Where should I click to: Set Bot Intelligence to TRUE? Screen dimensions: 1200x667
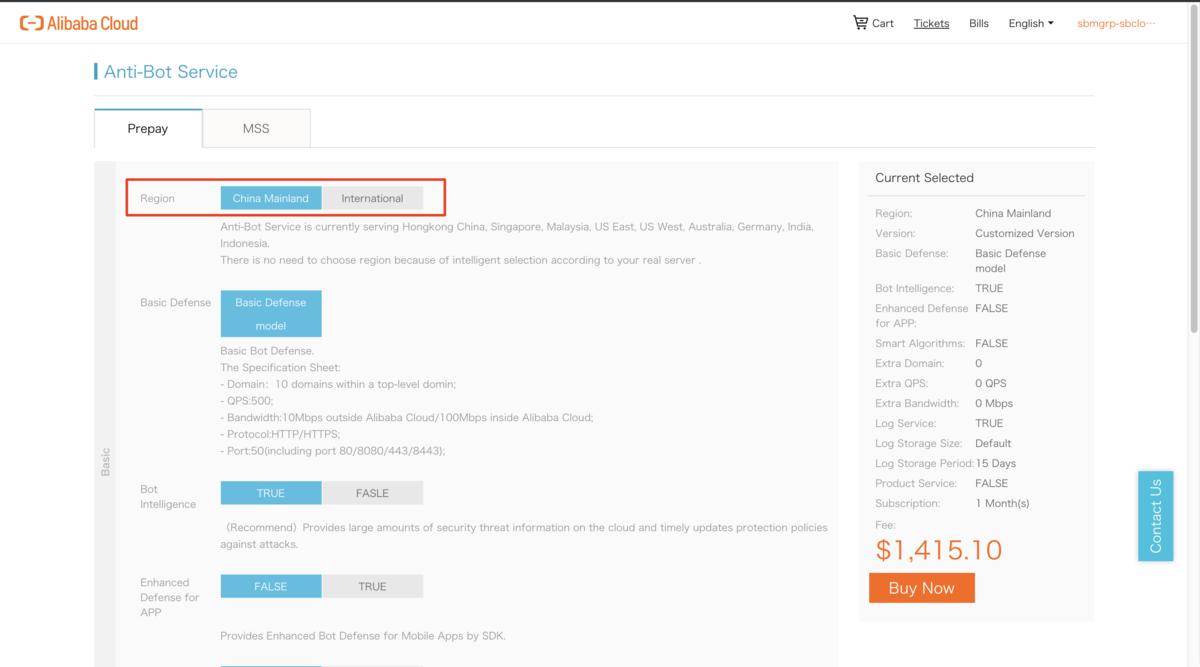point(271,493)
